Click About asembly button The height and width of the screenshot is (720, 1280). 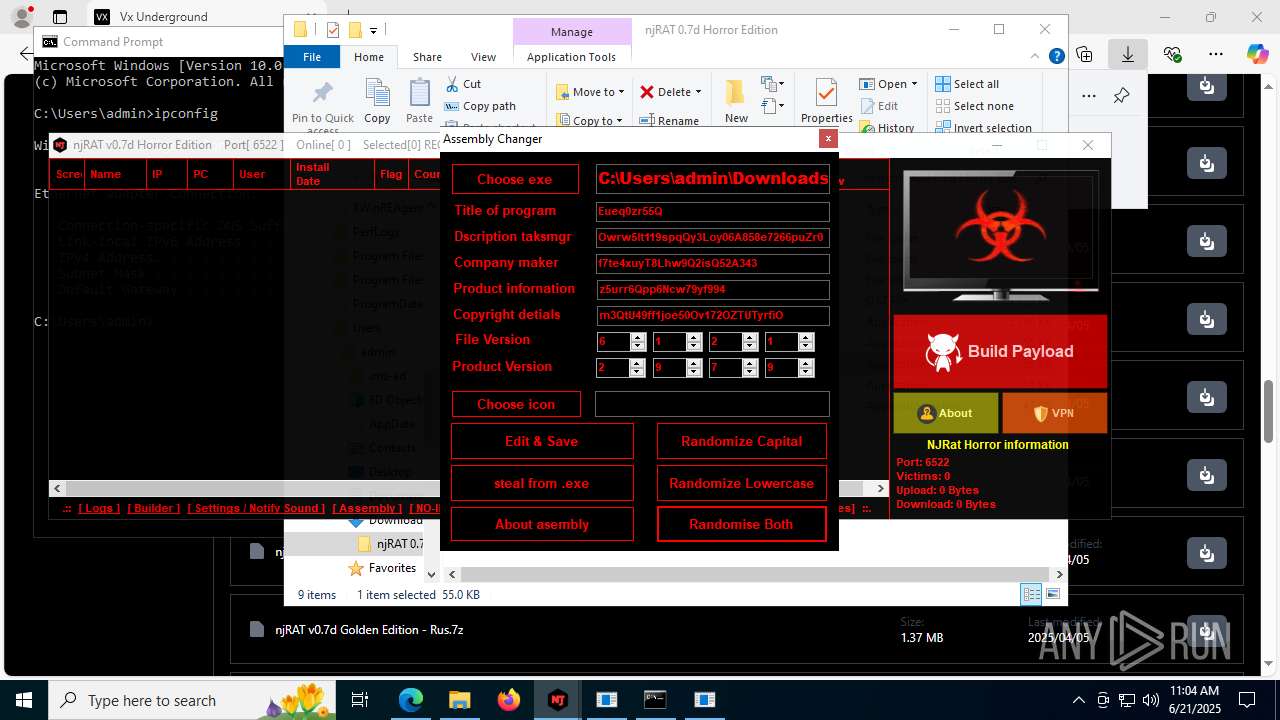pos(541,524)
